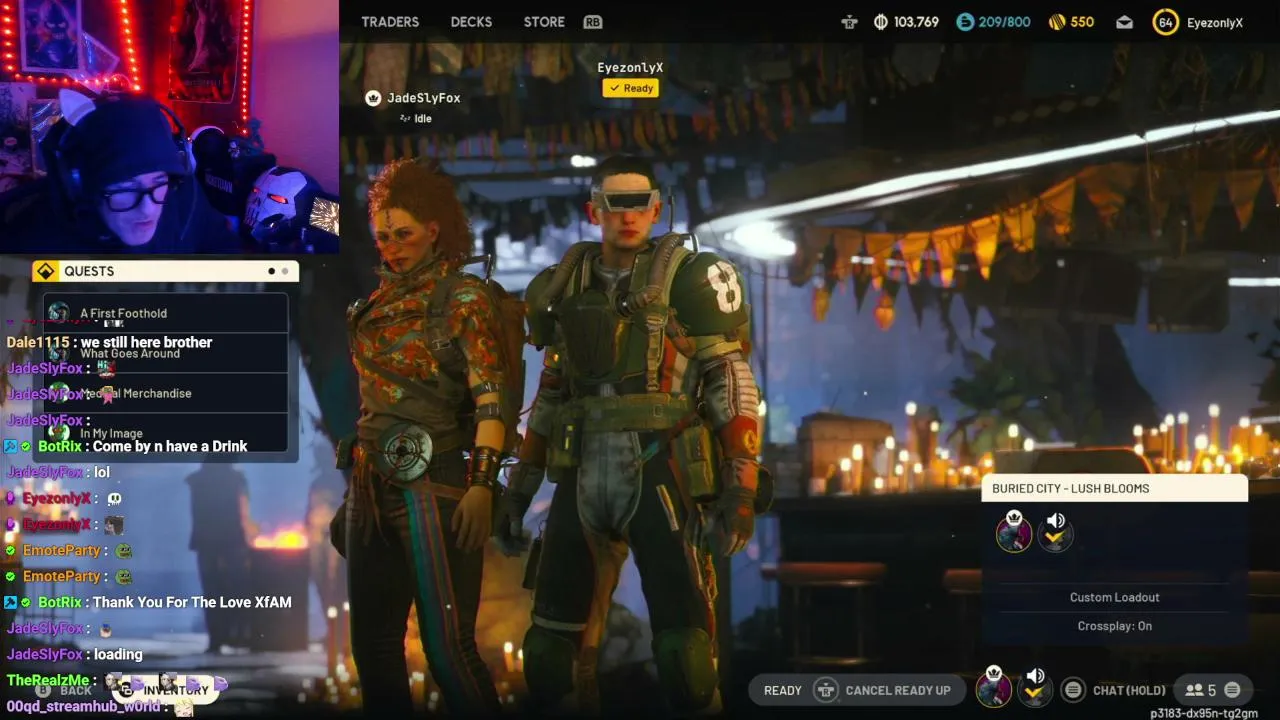
Task: Click the TheRealzMe chat username
Action: [x=48, y=680]
